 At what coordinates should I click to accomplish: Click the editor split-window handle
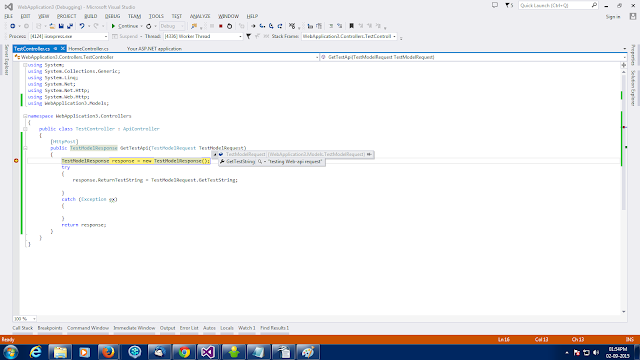click(624, 65)
